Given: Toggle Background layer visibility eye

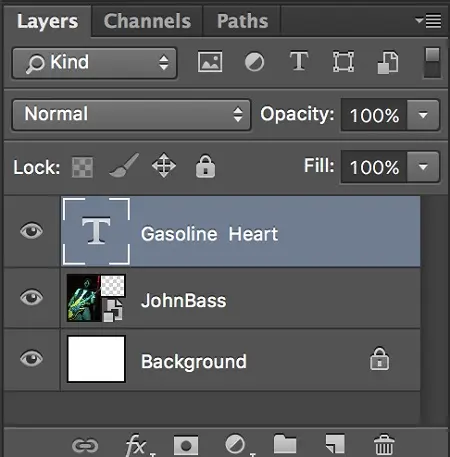Looking at the screenshot, I should click(31, 359).
